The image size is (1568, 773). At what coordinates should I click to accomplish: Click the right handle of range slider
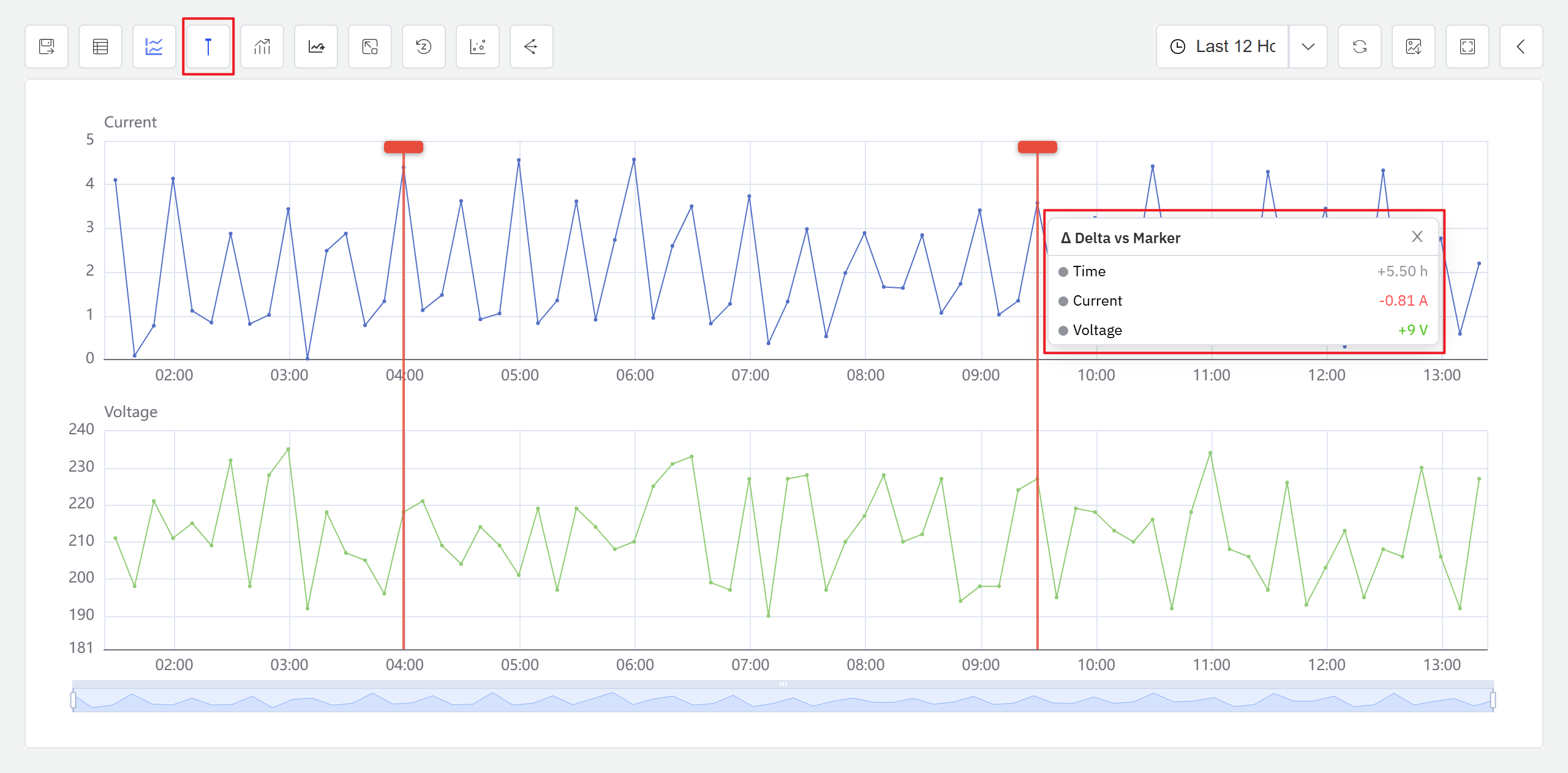1493,699
